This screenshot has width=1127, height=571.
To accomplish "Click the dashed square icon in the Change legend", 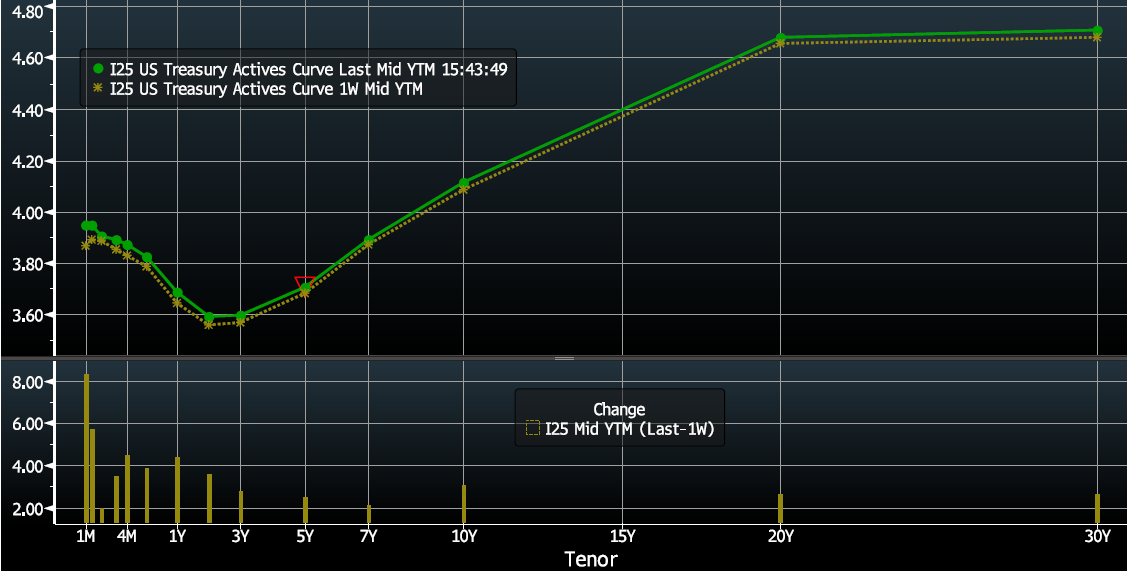I will click(x=533, y=429).
